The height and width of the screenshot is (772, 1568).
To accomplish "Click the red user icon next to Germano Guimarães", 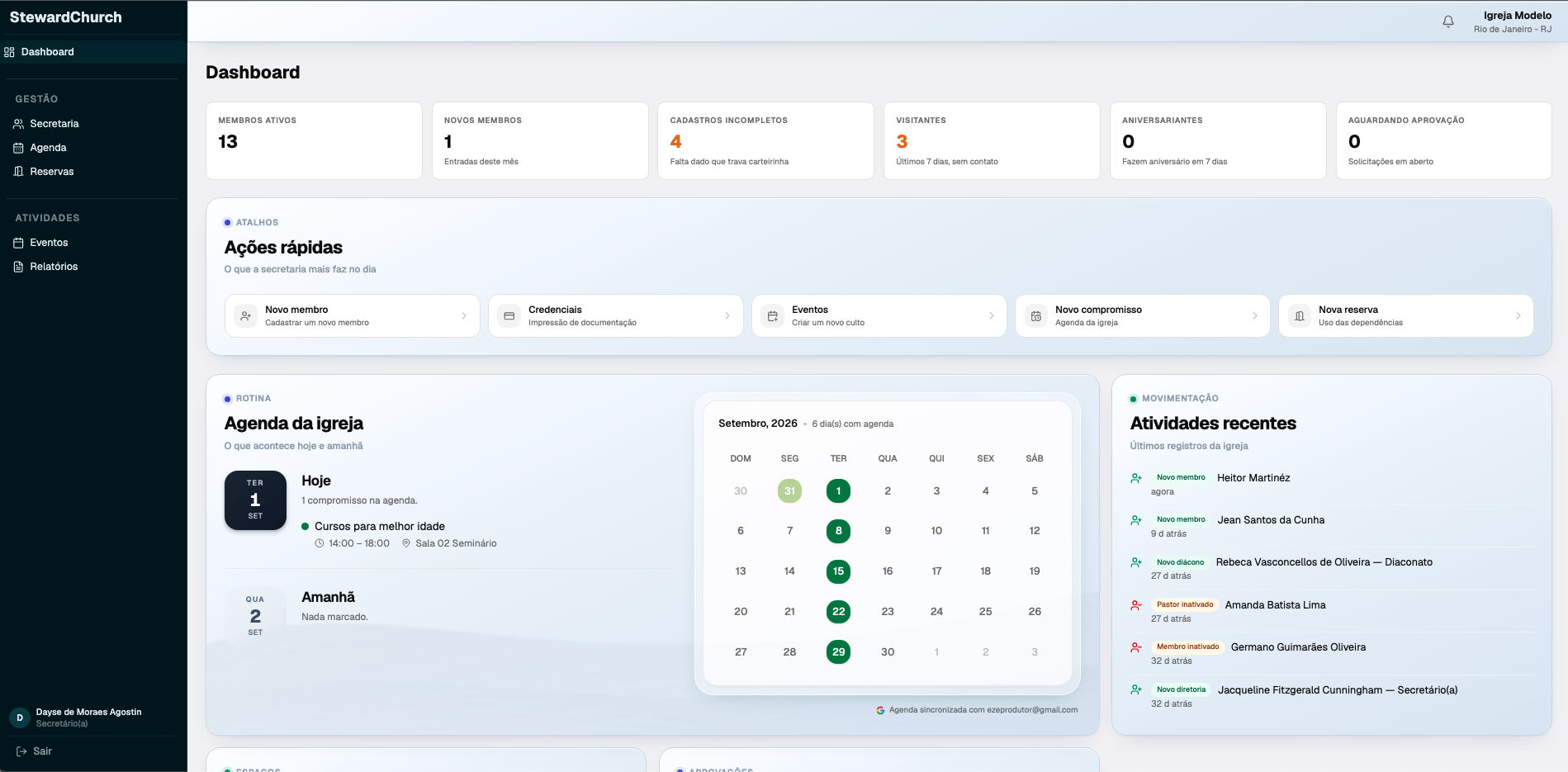I will 1136,647.
